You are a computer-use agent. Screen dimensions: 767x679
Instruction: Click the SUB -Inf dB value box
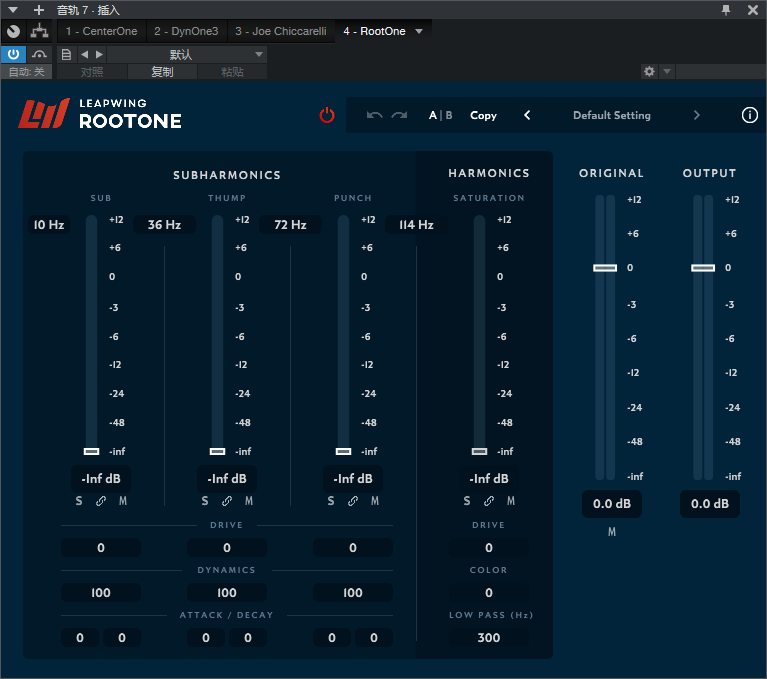pos(101,478)
